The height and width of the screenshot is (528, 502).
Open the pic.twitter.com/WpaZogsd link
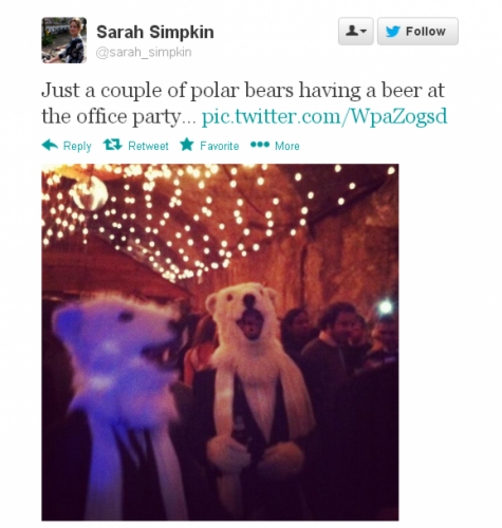324,117
